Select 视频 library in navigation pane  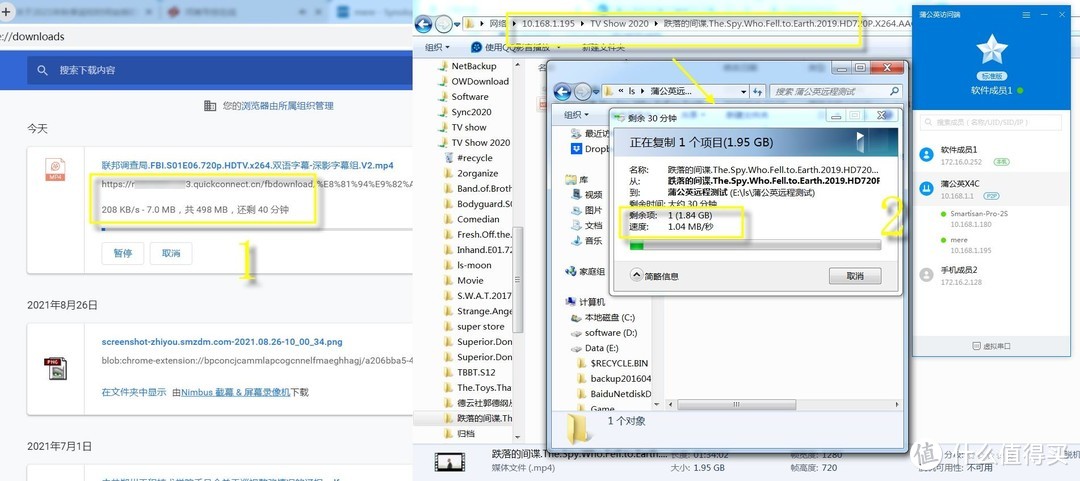[588, 194]
